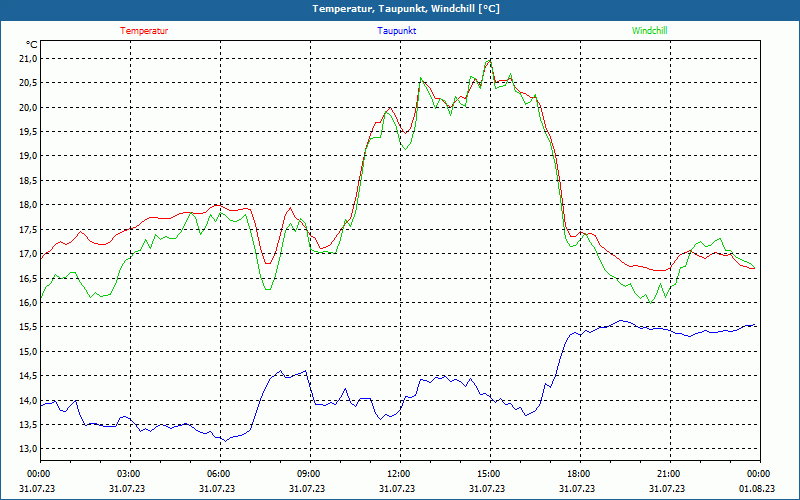
Task: Click the blue Taupunkt legend label
Action: [x=396, y=31]
